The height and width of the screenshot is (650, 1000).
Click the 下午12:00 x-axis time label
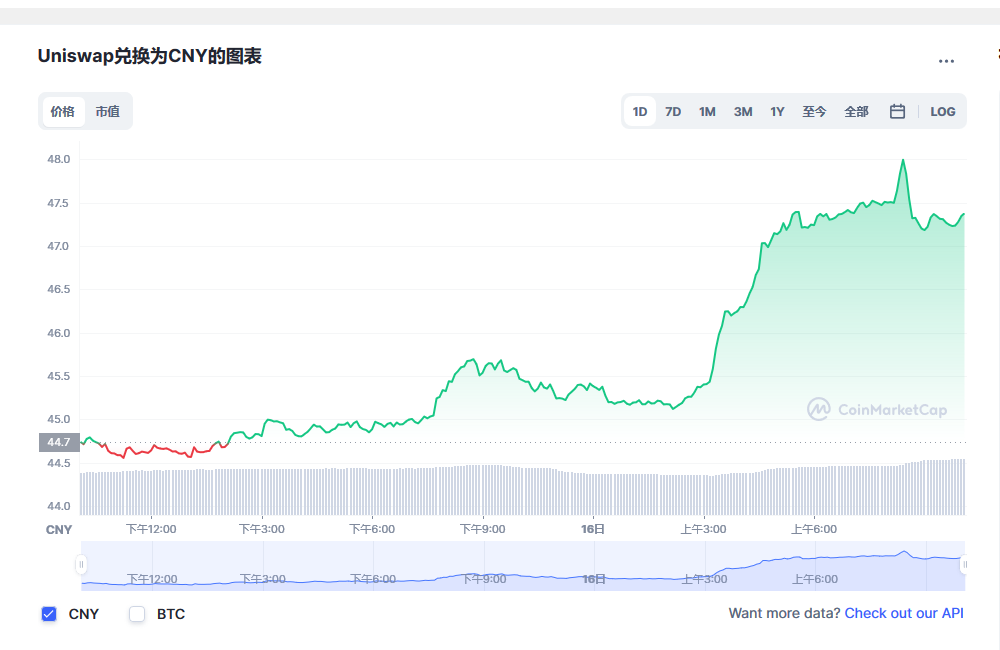pos(151,529)
